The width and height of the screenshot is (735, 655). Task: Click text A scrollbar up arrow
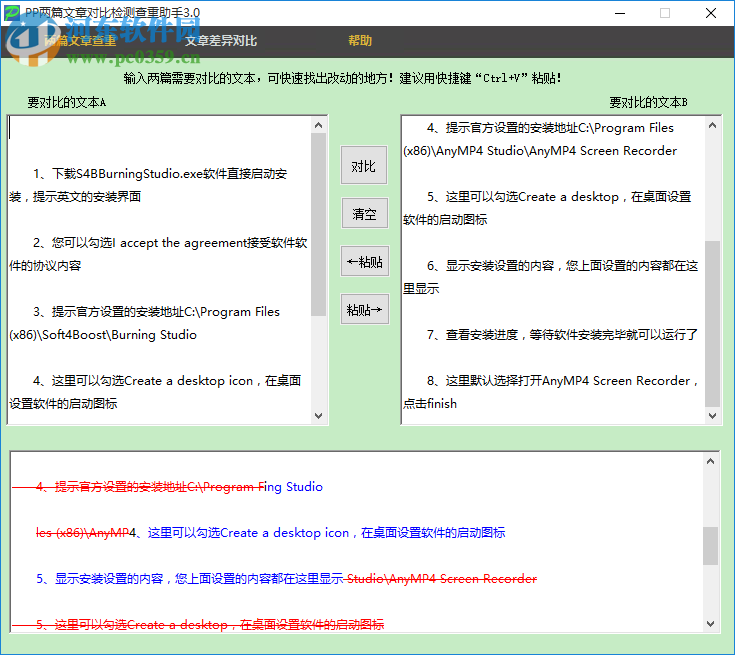click(319, 125)
